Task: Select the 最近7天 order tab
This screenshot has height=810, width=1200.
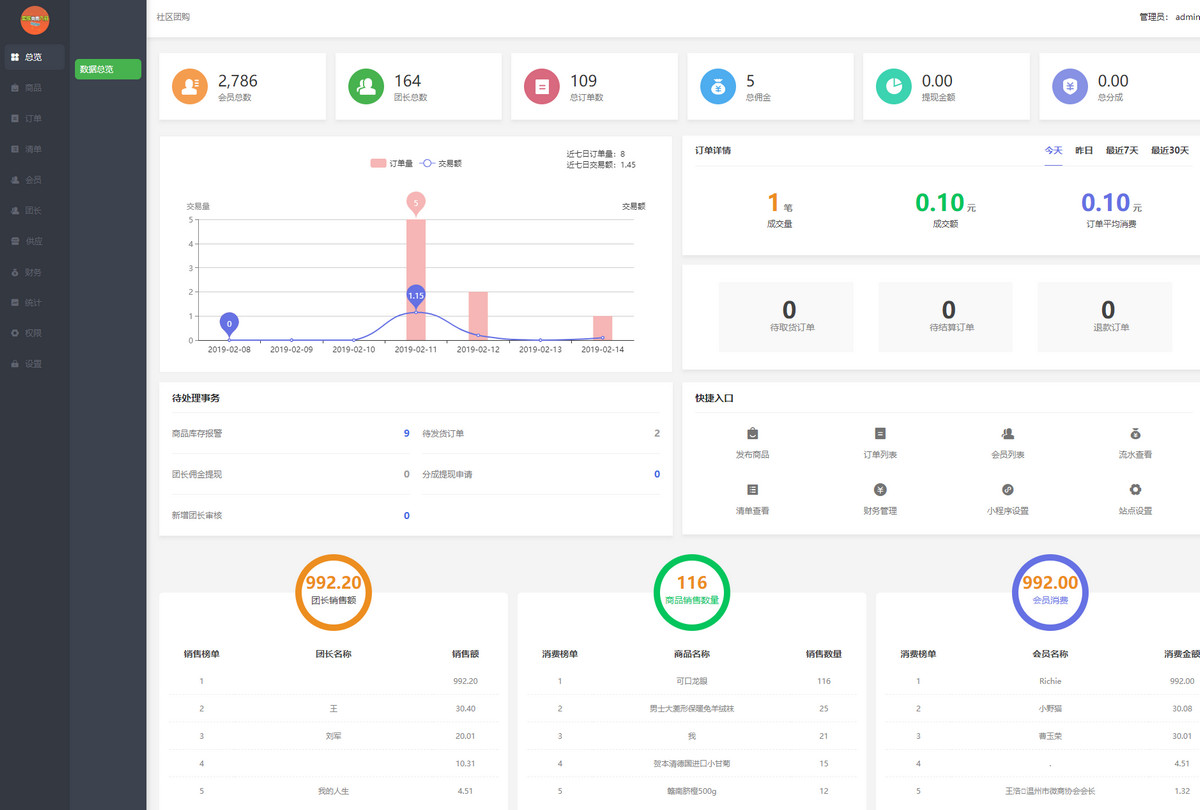Action: [x=1121, y=150]
